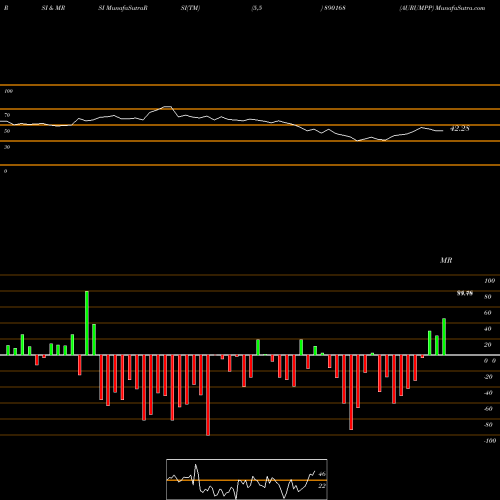Viewport: 500px width, 500px height.
Task: Click the 0 label on the RSI scale
Action: tap(5, 171)
